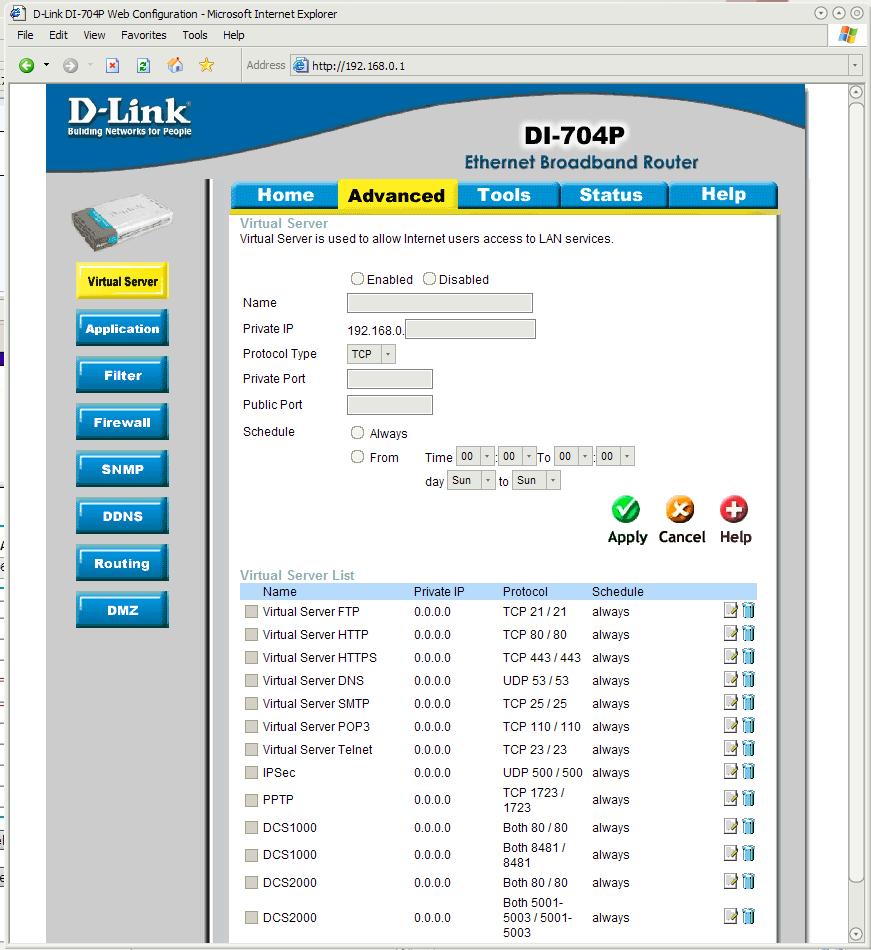Open the Favorites menu
The image size is (871, 950).
pos(143,35)
